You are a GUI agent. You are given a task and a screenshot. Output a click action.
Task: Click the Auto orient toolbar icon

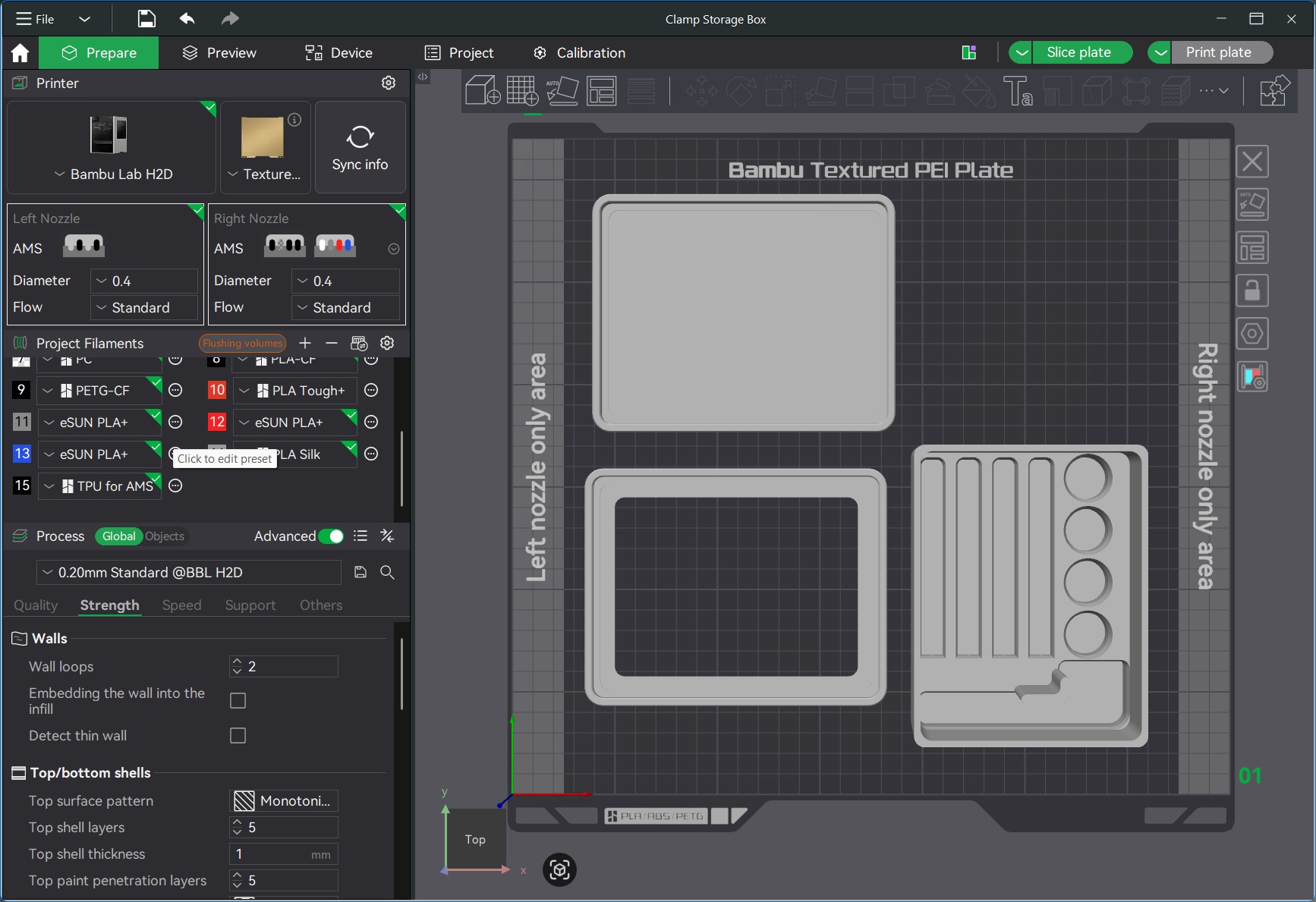(562, 91)
